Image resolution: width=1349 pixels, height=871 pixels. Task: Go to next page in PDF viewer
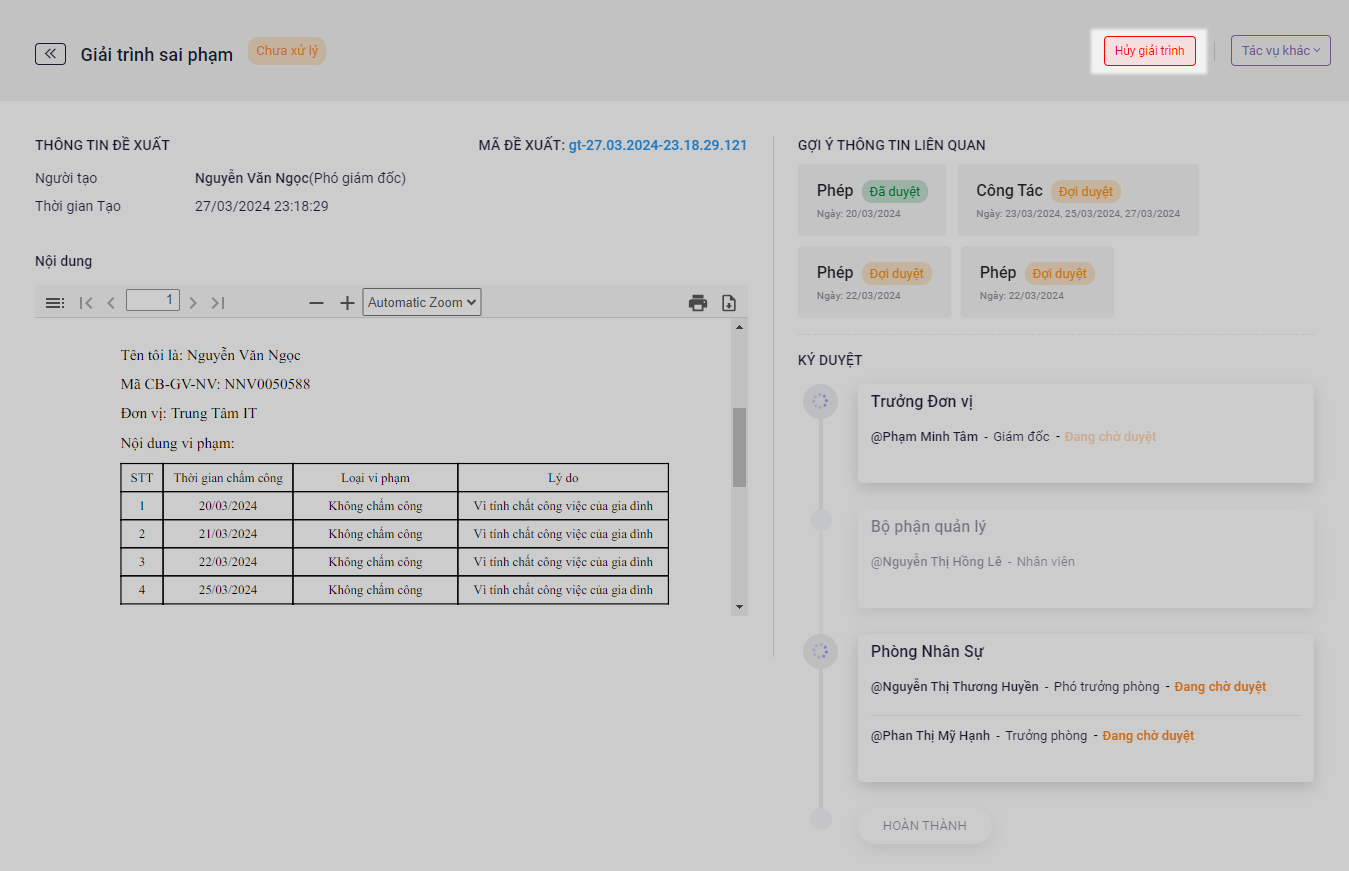(193, 303)
